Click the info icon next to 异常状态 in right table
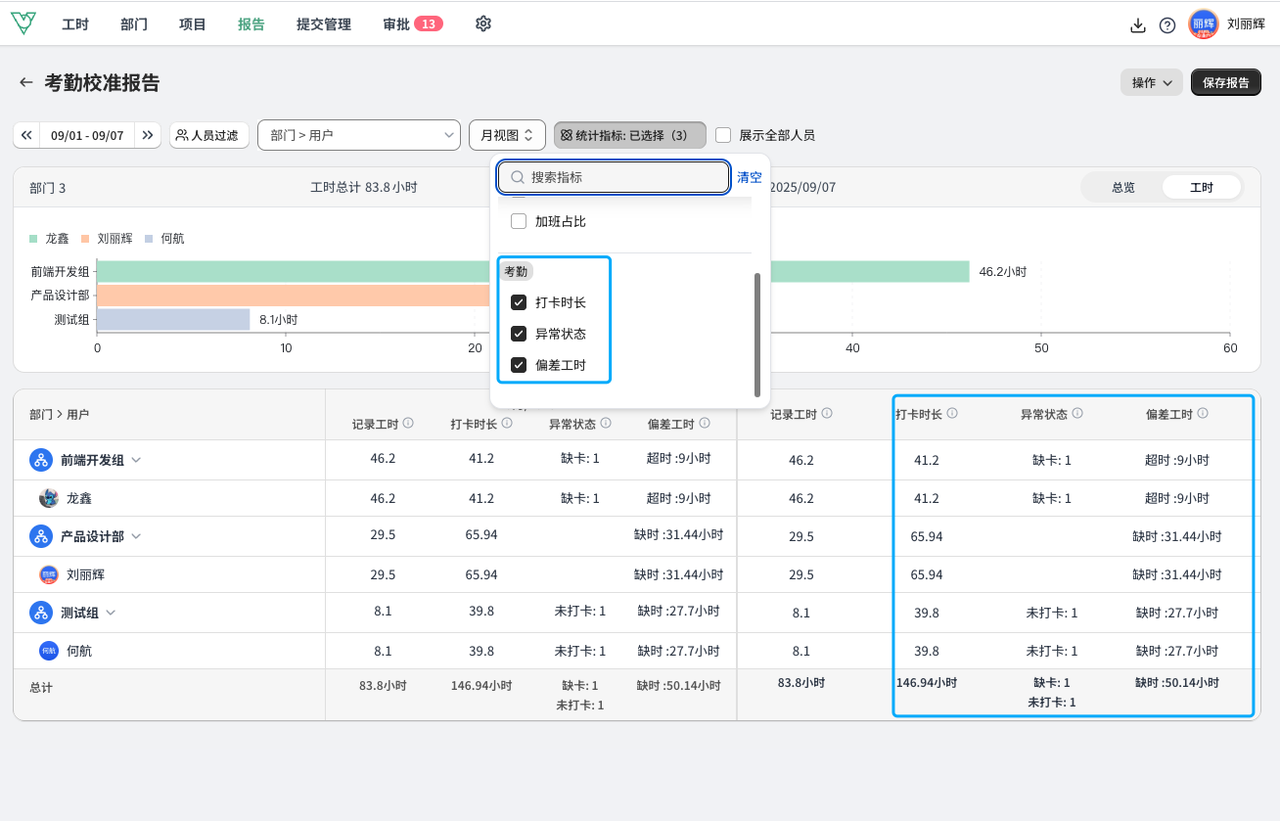Screen dimensions: 1280x821 (x=1077, y=413)
